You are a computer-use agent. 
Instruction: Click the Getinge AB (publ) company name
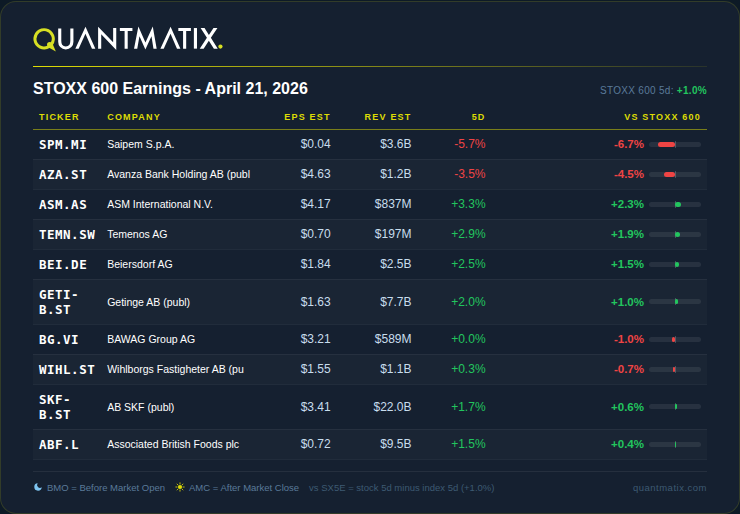(x=149, y=302)
